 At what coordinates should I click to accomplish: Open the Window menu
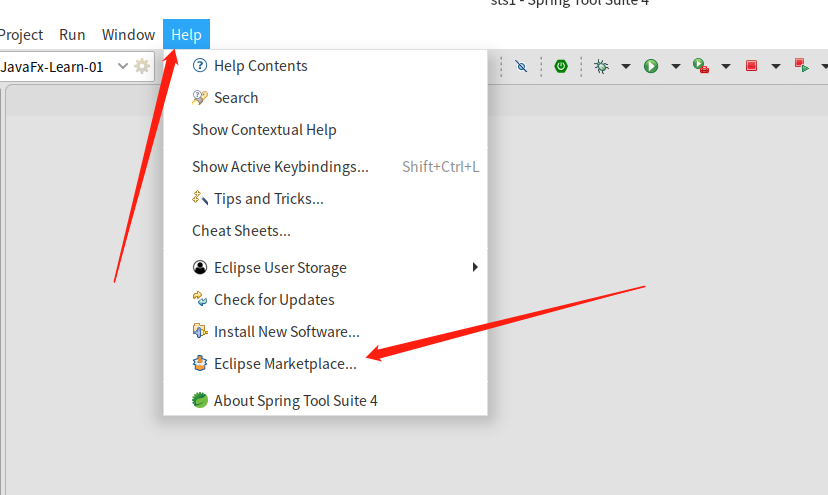[128, 34]
